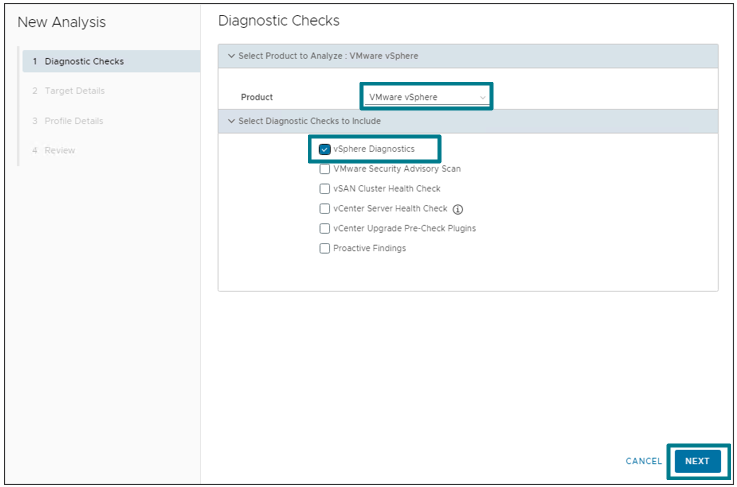Select vCenter Upgrade Pre-Check Plugins checkbox
The width and height of the screenshot is (737, 487).
click(x=325, y=228)
